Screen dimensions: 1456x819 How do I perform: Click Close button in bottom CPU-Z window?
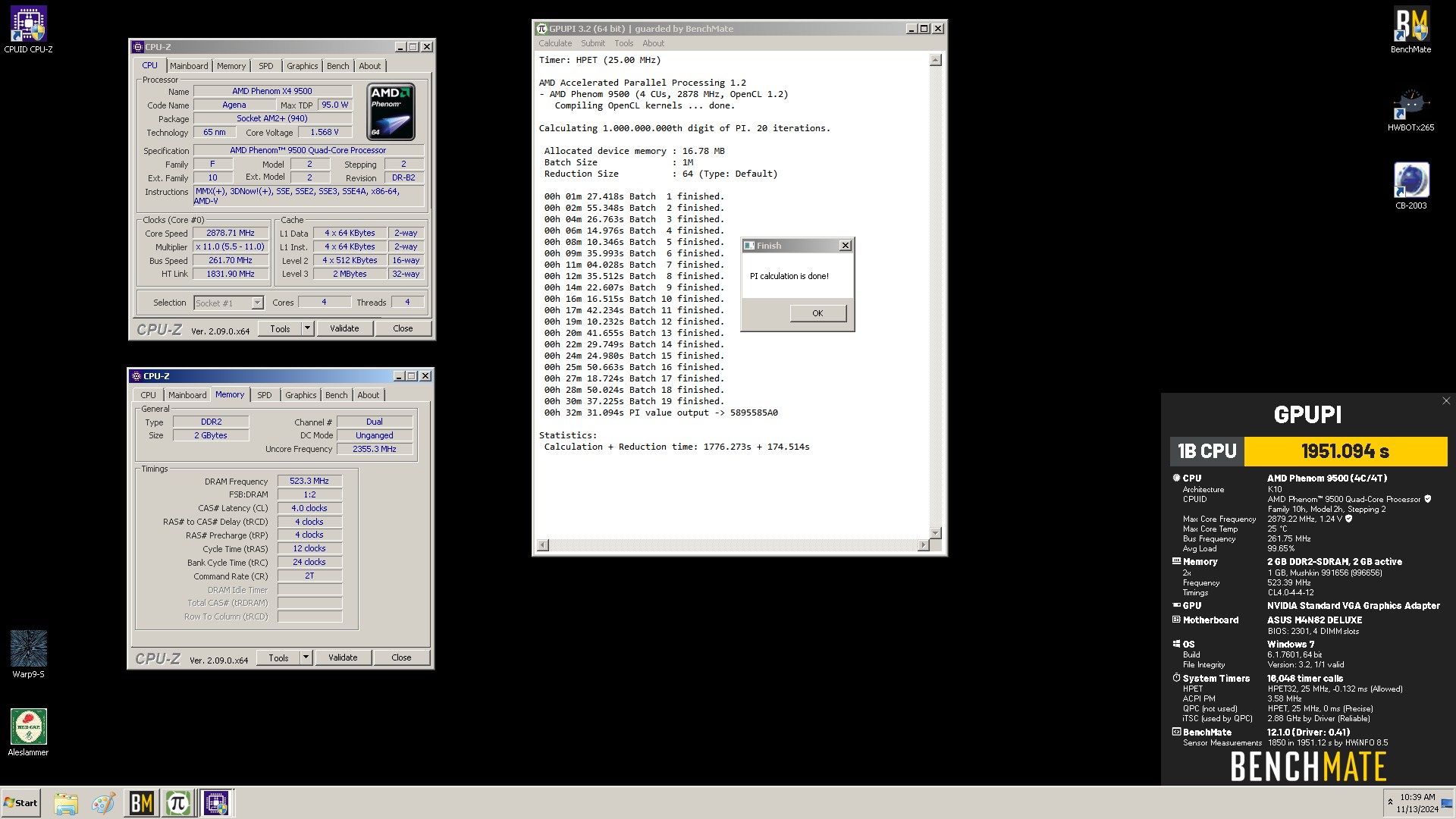[401, 657]
